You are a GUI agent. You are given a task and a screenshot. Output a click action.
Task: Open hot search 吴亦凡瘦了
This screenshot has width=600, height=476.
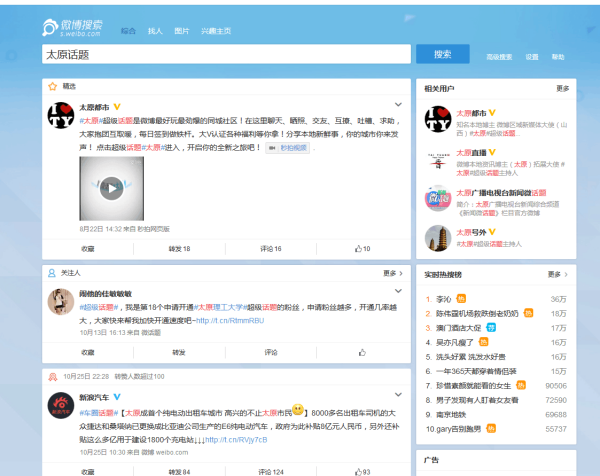(455, 342)
